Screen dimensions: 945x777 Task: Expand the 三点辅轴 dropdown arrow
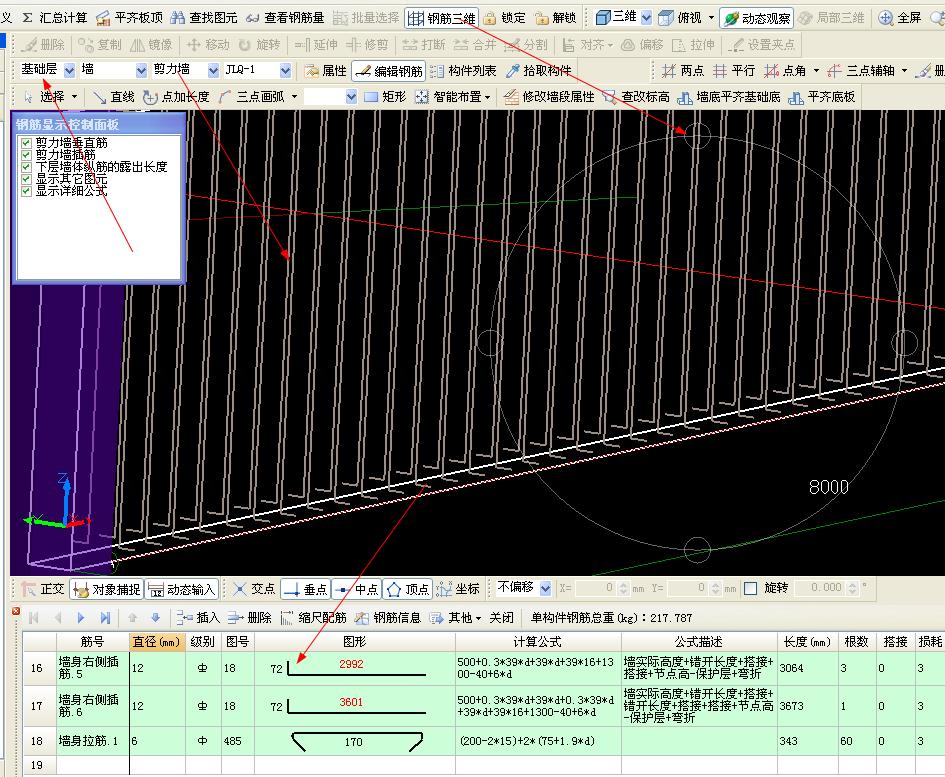[904, 71]
